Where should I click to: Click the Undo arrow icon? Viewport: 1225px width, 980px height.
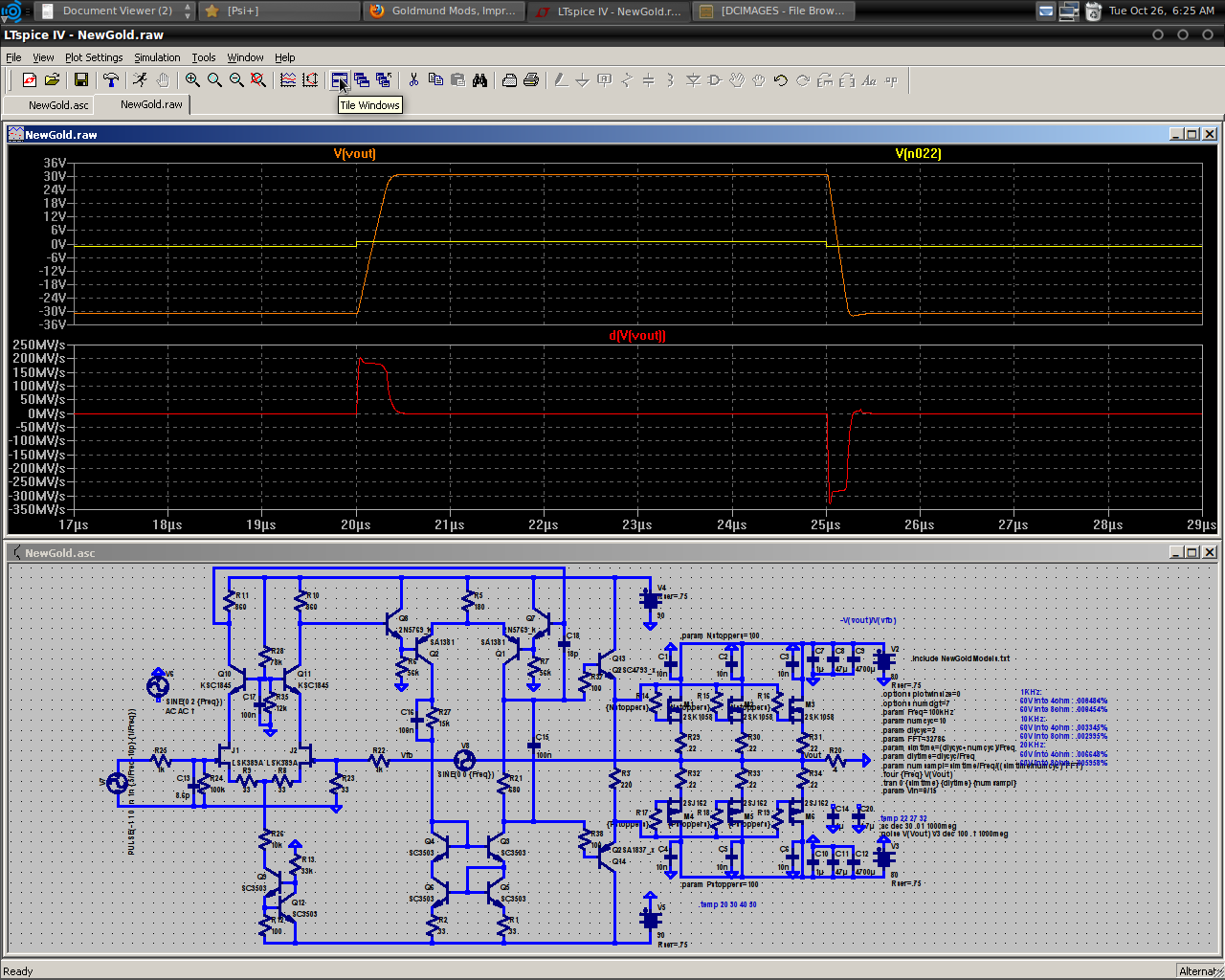(x=781, y=80)
